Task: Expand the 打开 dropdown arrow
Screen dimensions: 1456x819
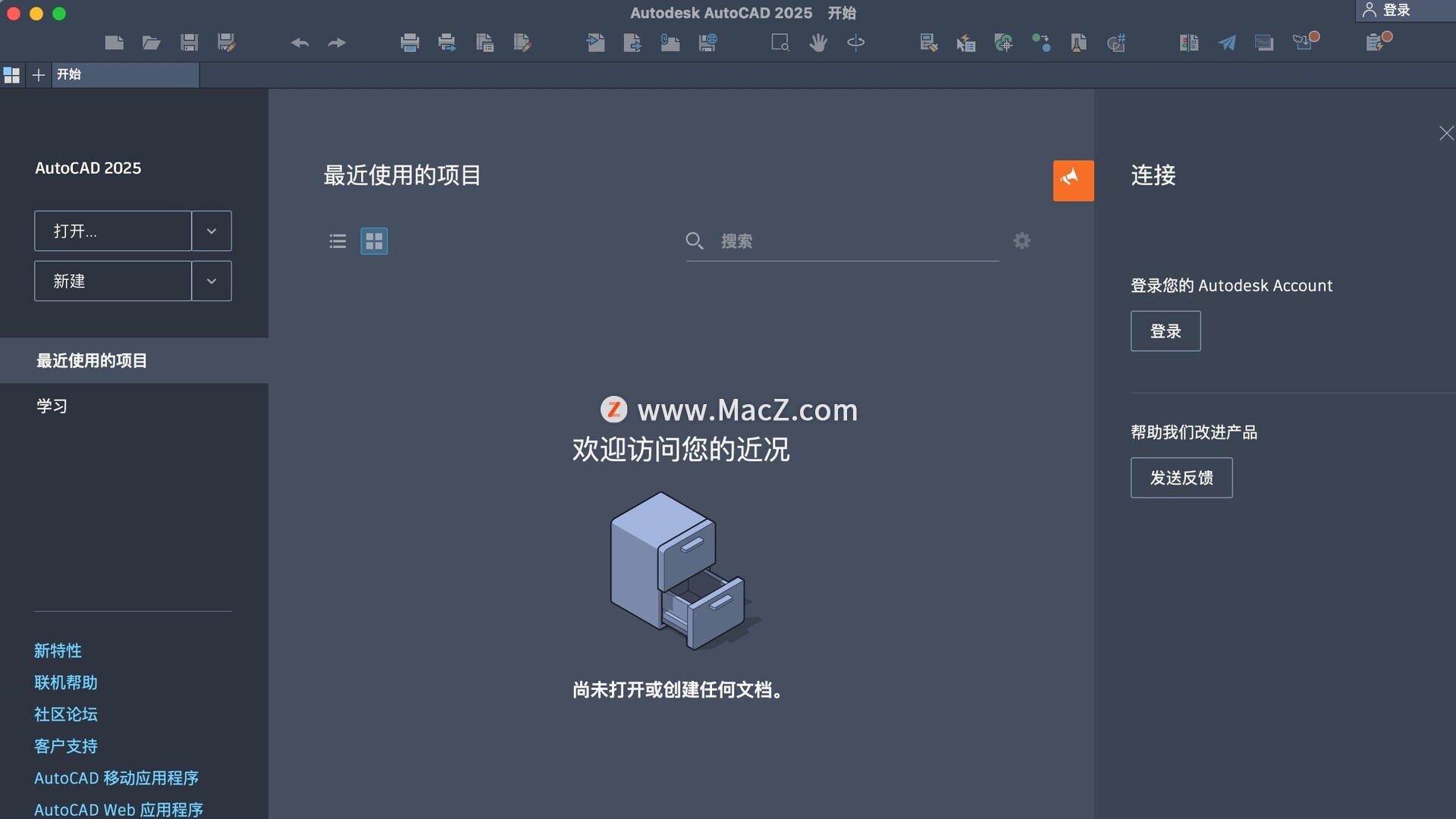Action: (212, 231)
